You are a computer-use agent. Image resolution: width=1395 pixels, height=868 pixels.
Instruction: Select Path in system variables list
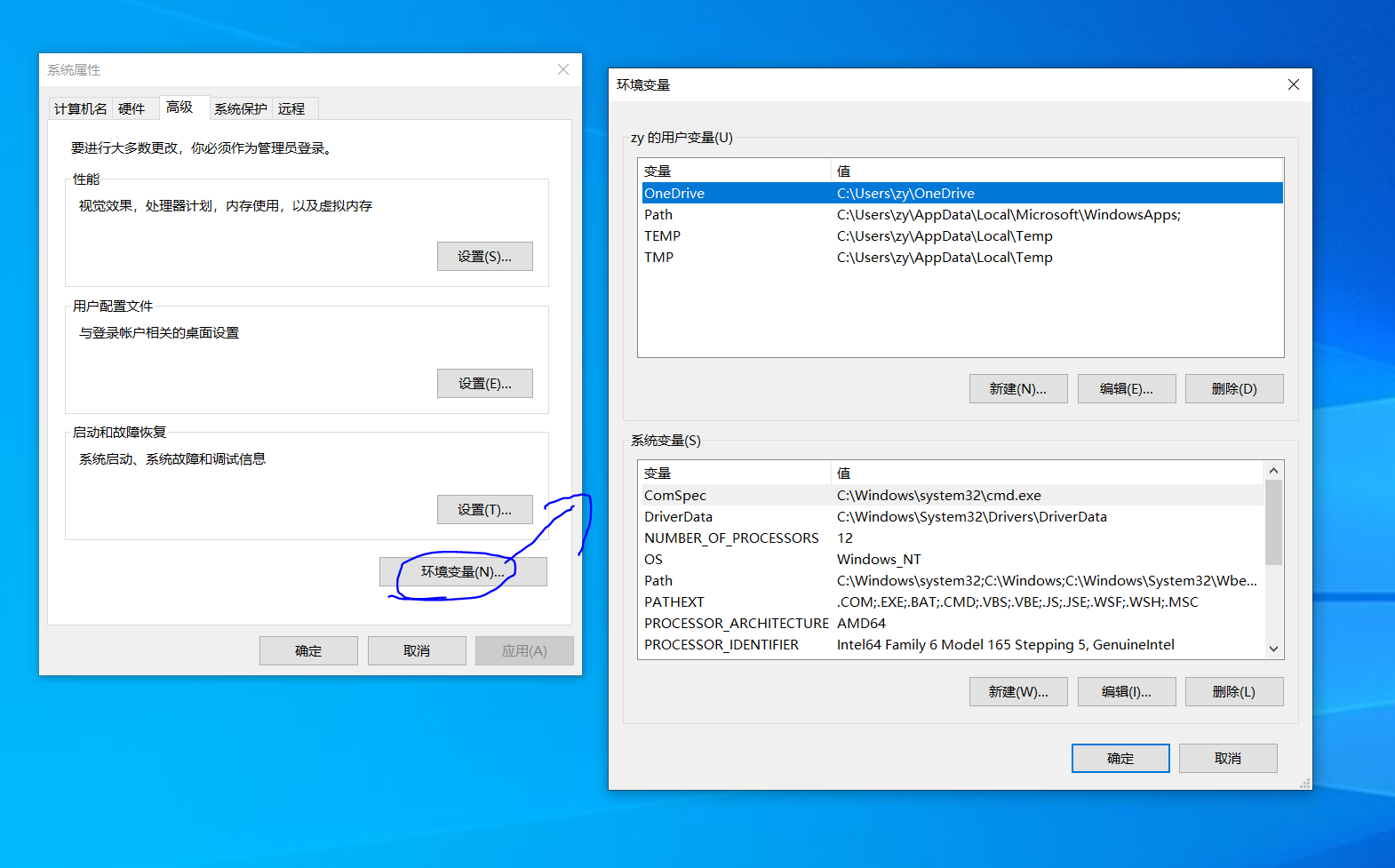point(953,580)
